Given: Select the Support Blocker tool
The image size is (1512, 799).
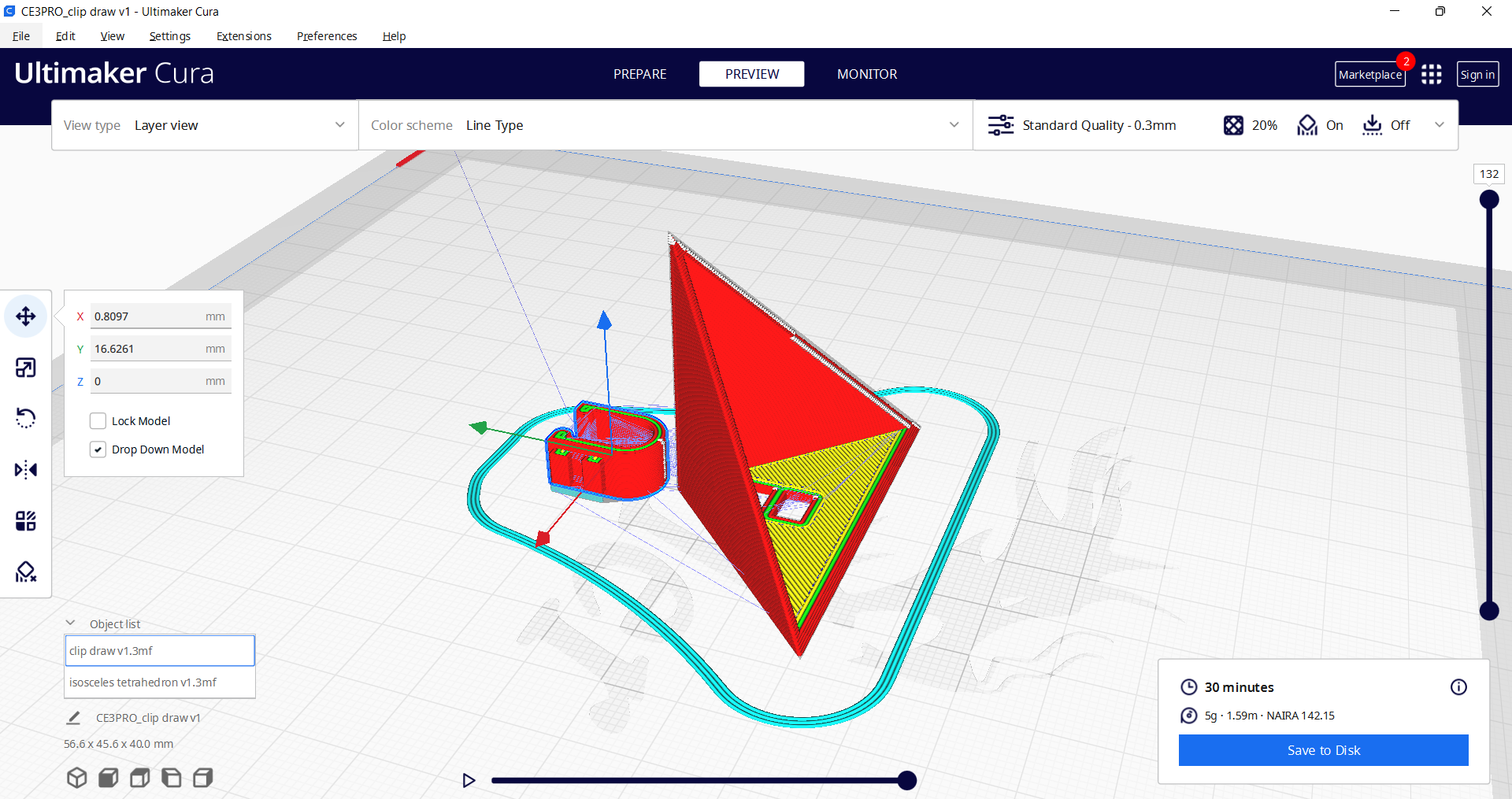Looking at the screenshot, I should click(25, 571).
